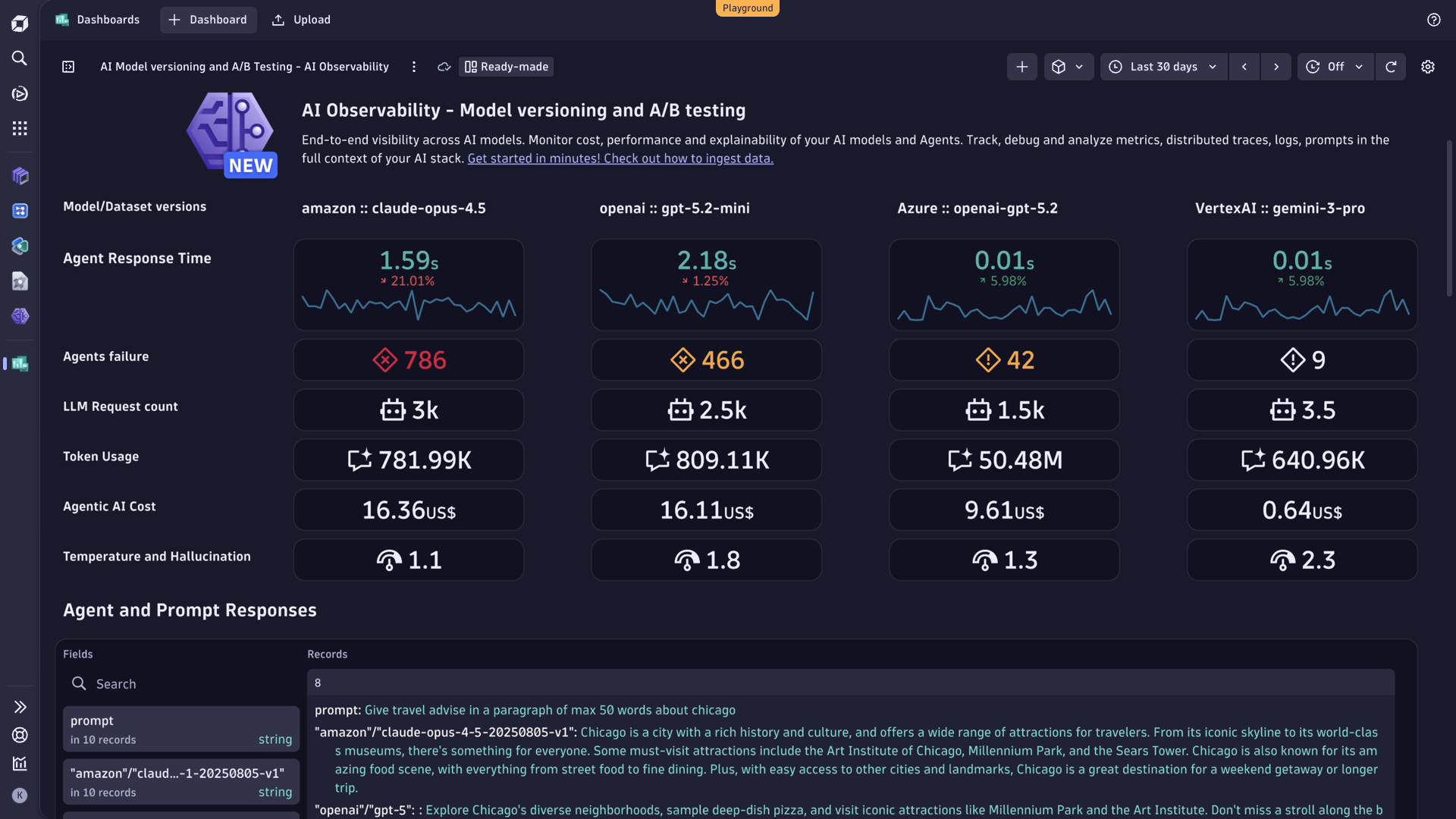
Task: Click the Upload menu item
Action: pyautogui.click(x=301, y=20)
